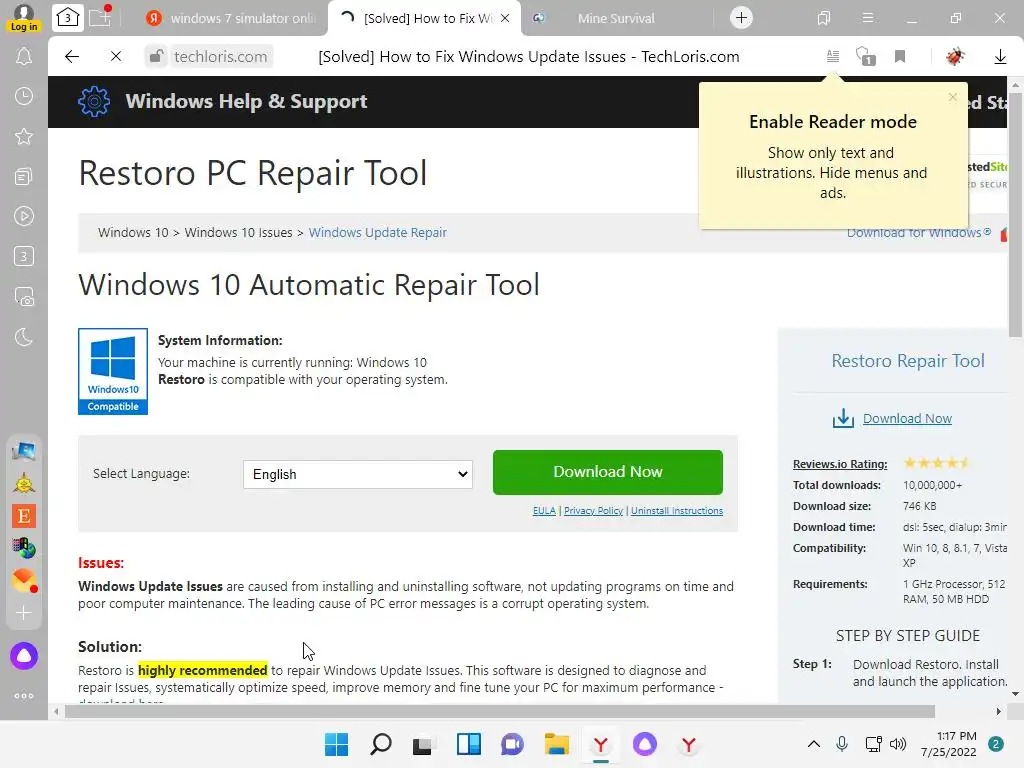Click the feedback icon with badge

click(x=866, y=57)
